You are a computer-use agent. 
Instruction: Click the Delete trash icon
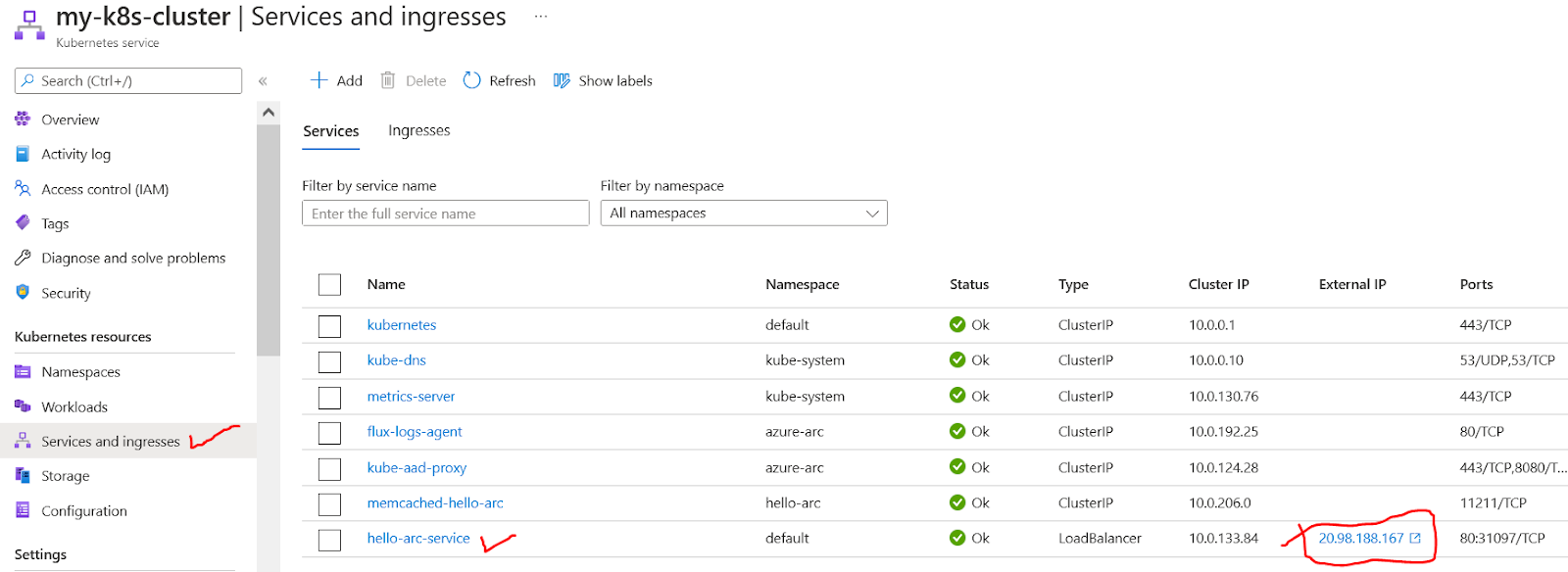click(x=388, y=80)
